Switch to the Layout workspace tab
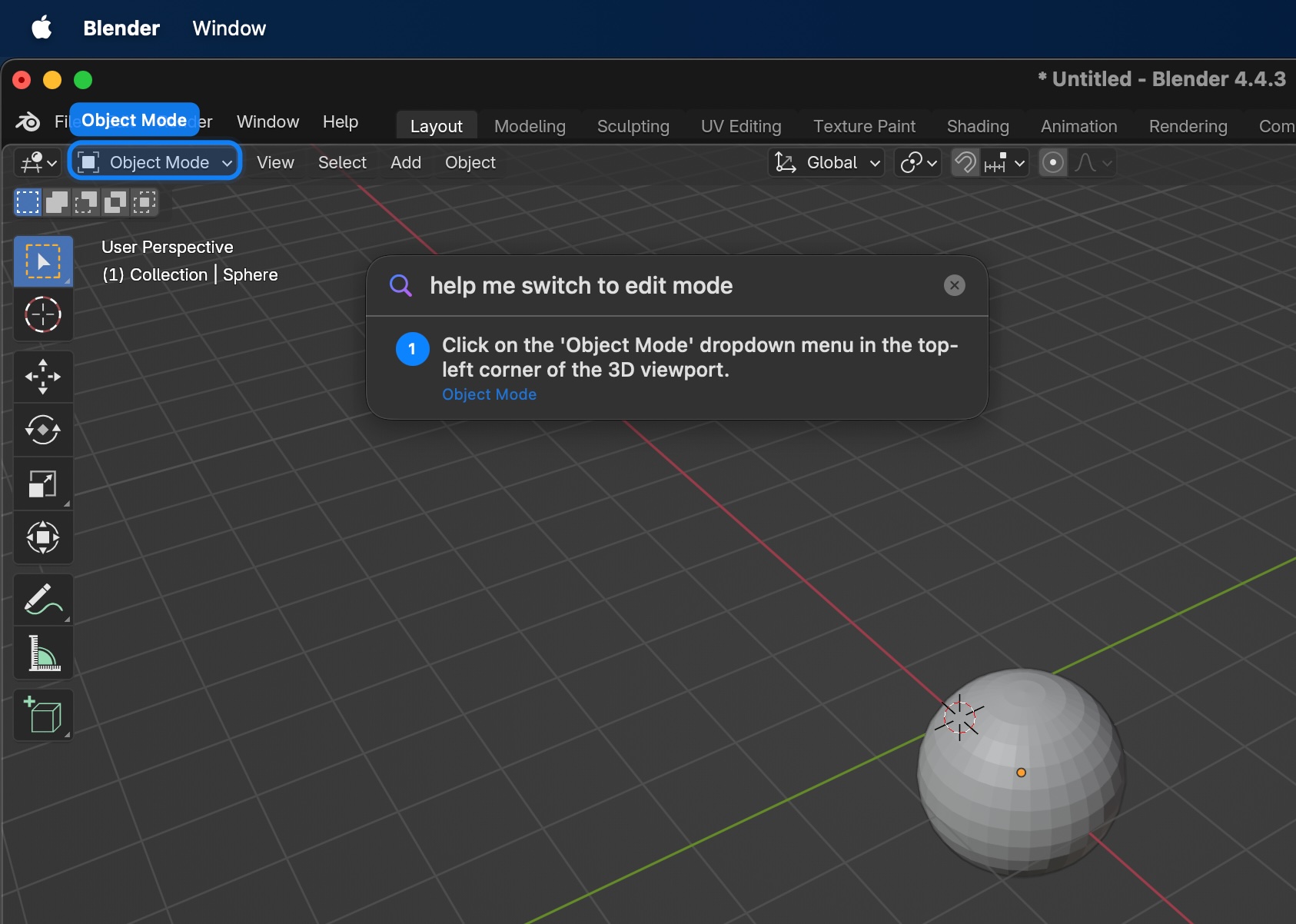This screenshot has height=924, width=1296. tap(437, 126)
